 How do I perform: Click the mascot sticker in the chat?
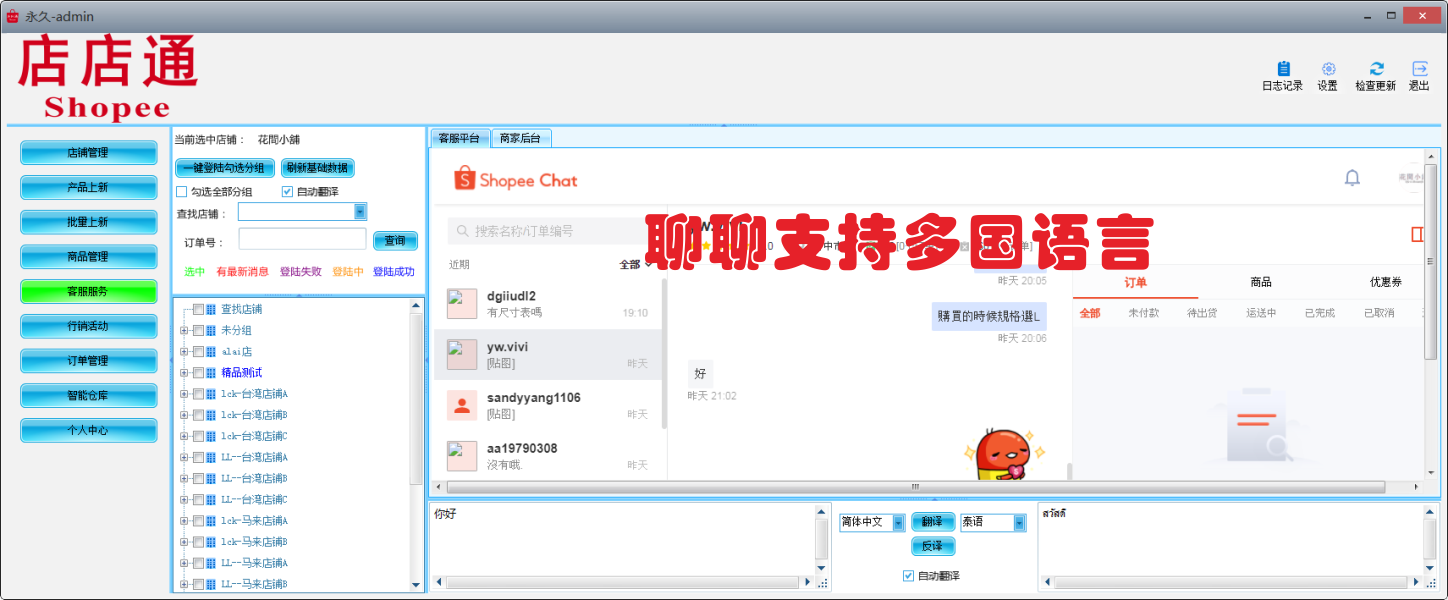[x=1004, y=455]
